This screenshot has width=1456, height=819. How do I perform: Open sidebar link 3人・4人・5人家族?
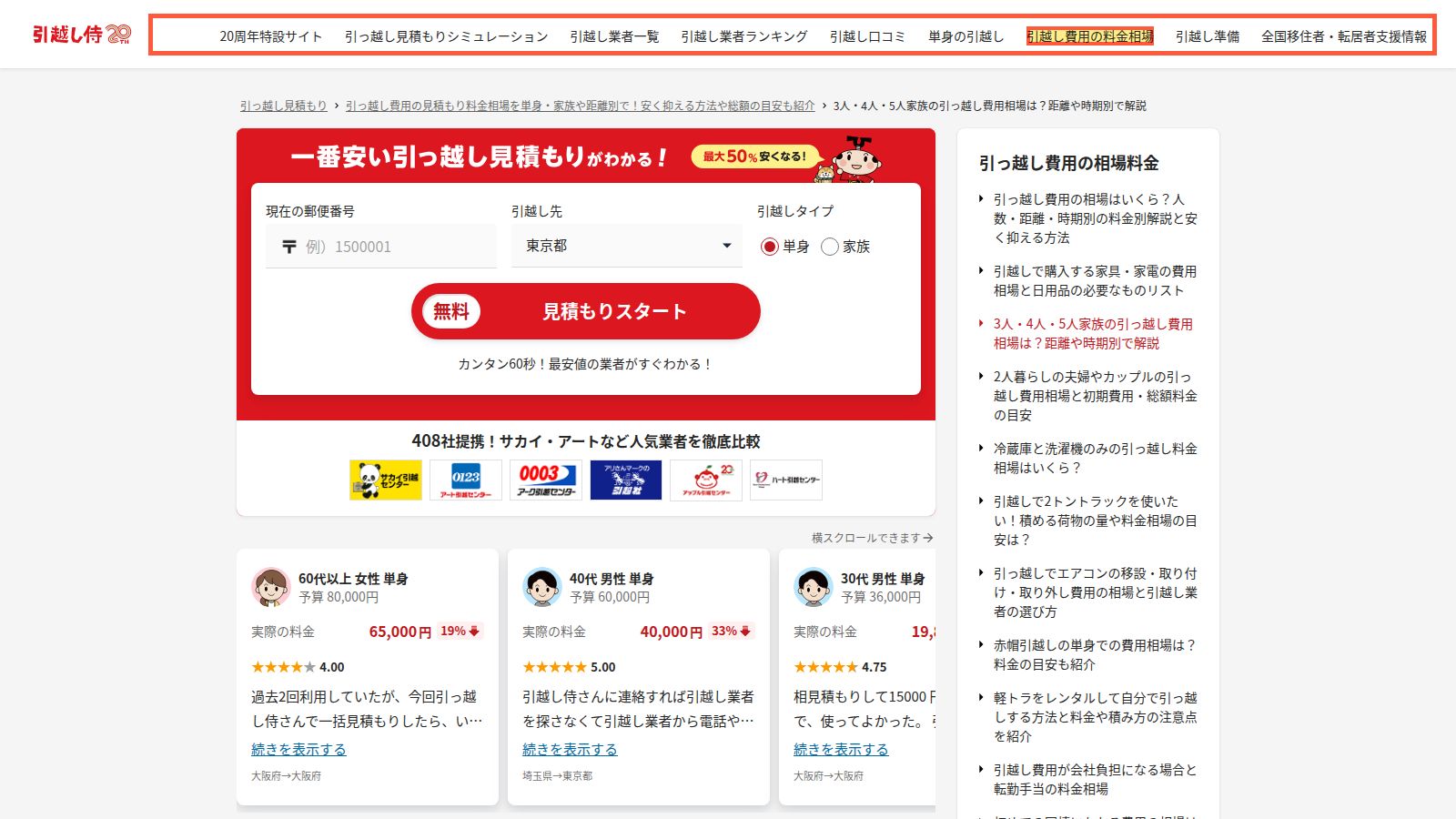click(1093, 333)
